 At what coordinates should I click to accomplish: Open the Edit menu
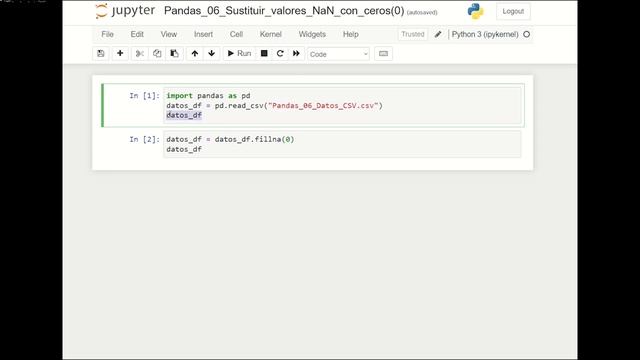point(137,34)
